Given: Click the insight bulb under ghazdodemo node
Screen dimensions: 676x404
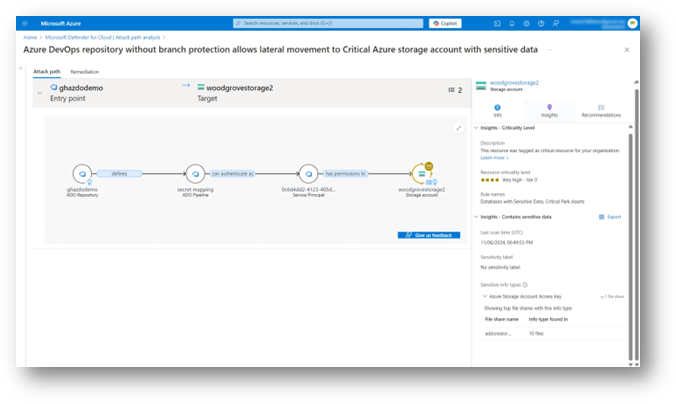Looking at the screenshot, I should point(90,182).
